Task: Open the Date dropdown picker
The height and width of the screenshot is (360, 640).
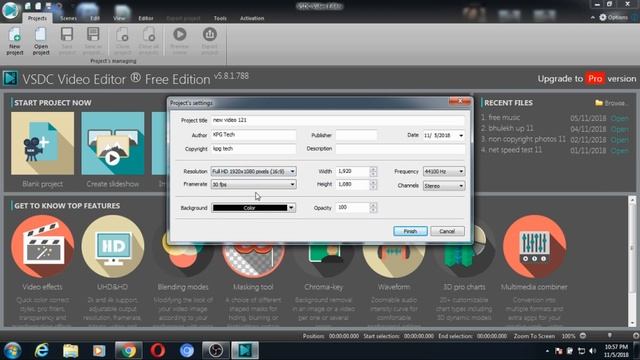Action: coord(461,136)
